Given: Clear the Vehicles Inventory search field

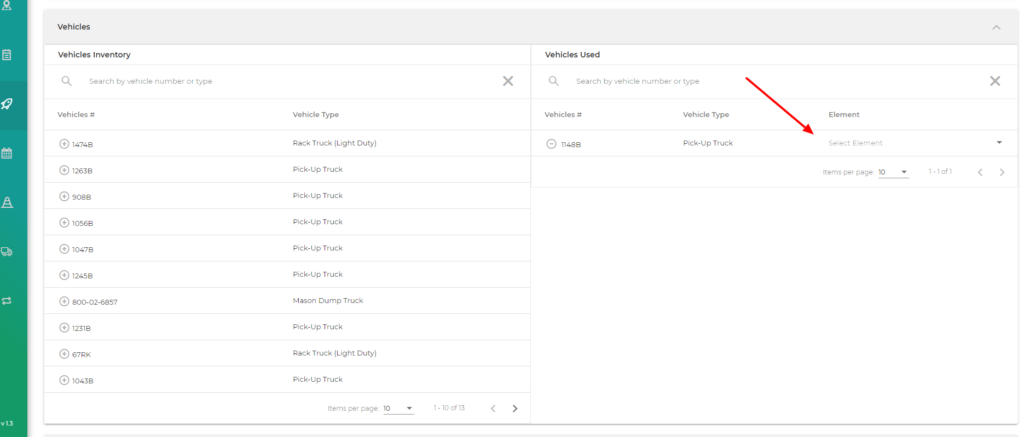Looking at the screenshot, I should click(x=508, y=81).
